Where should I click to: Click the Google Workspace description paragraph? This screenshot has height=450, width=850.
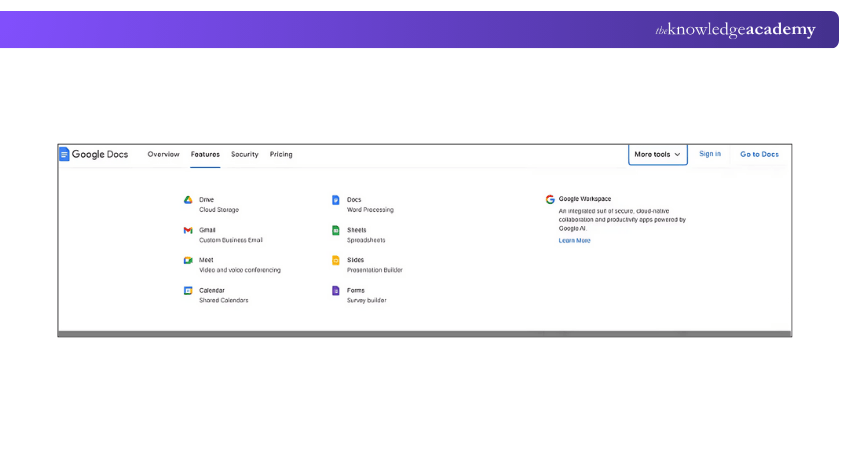[622, 220]
